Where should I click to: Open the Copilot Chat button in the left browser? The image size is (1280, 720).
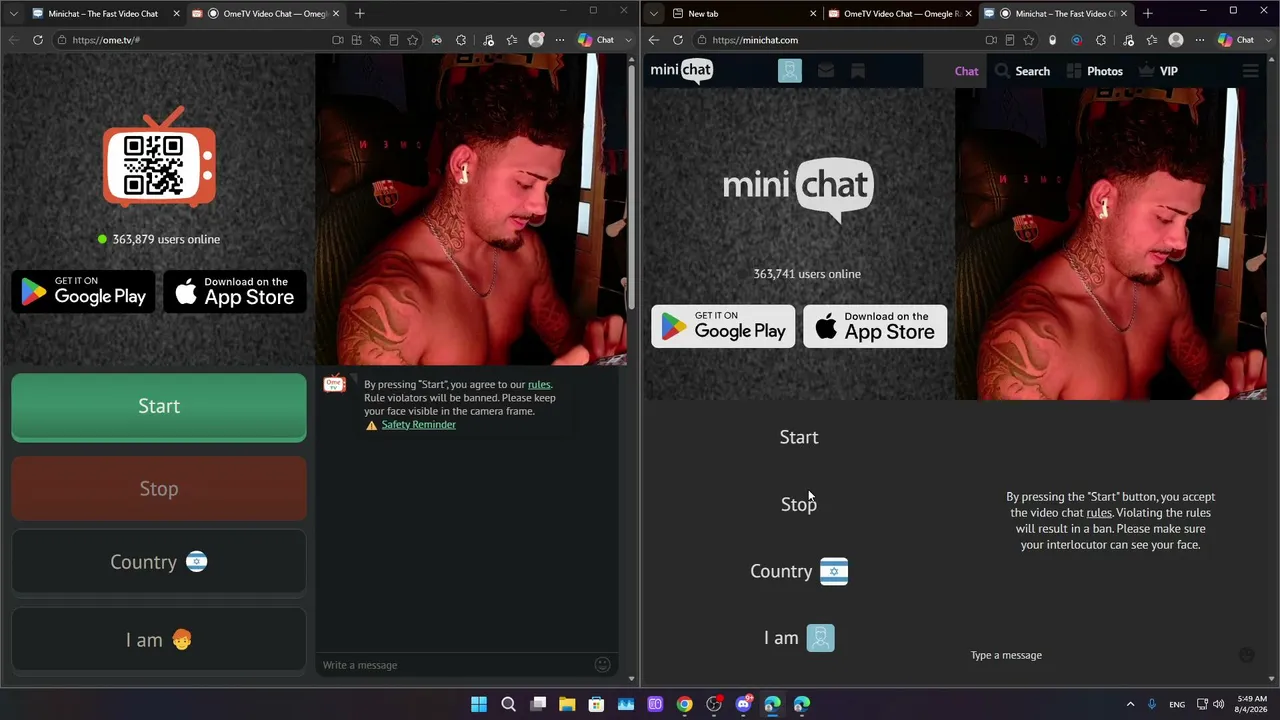click(x=596, y=40)
